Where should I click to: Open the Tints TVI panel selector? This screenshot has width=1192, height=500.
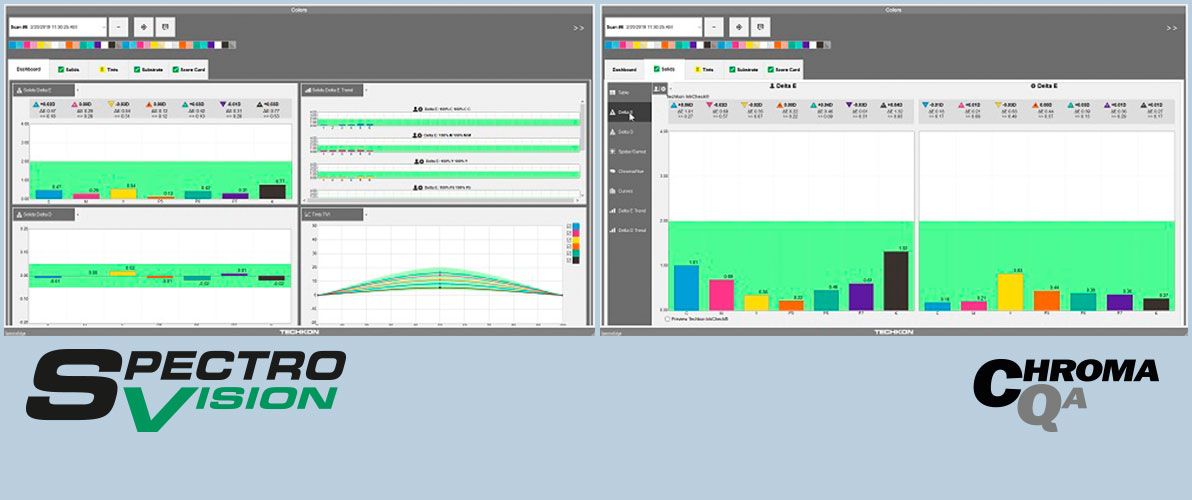point(334,215)
